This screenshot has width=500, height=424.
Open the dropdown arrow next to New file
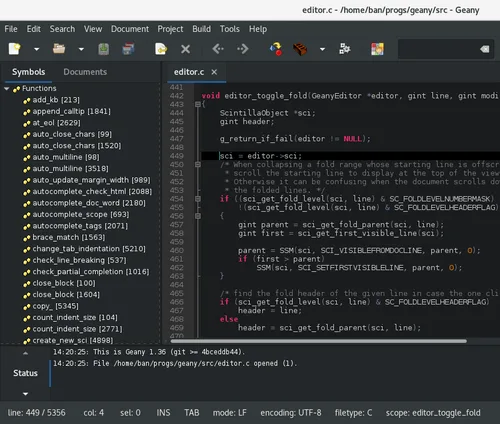tap(36, 49)
